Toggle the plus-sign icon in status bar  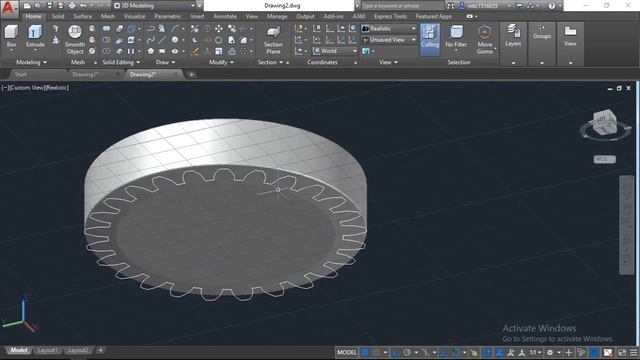(x=569, y=352)
